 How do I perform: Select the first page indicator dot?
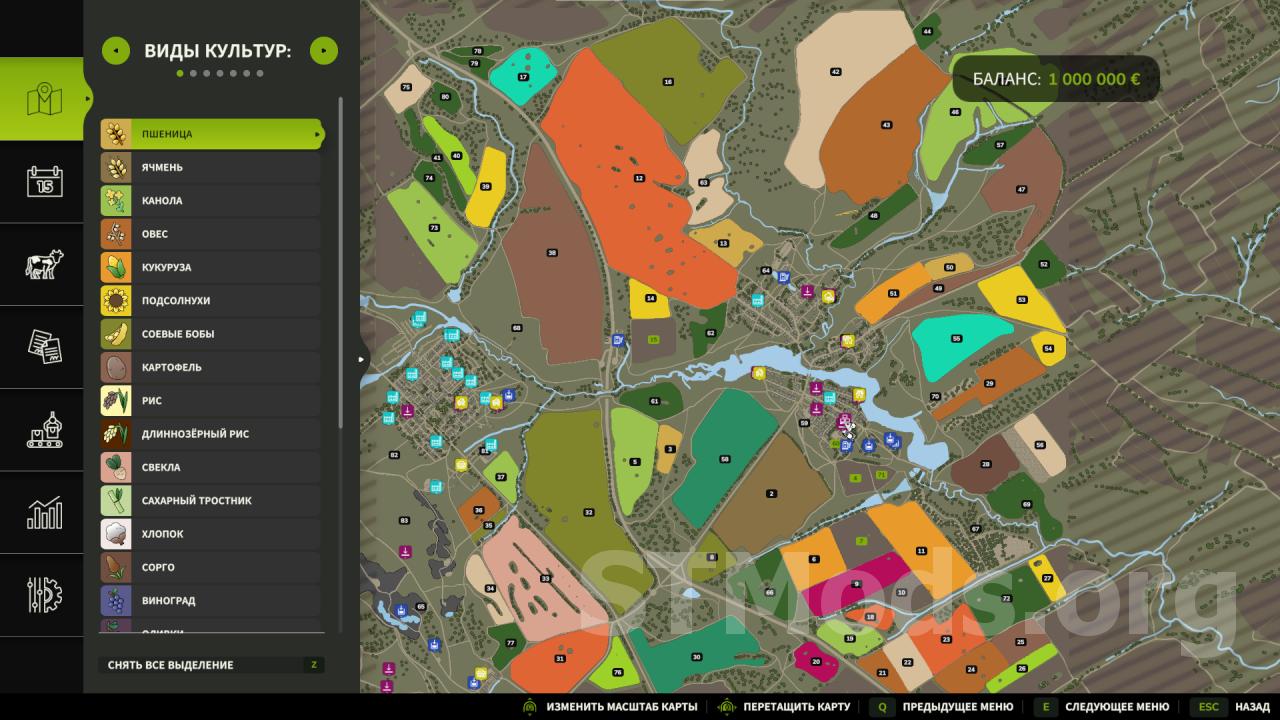coord(181,73)
